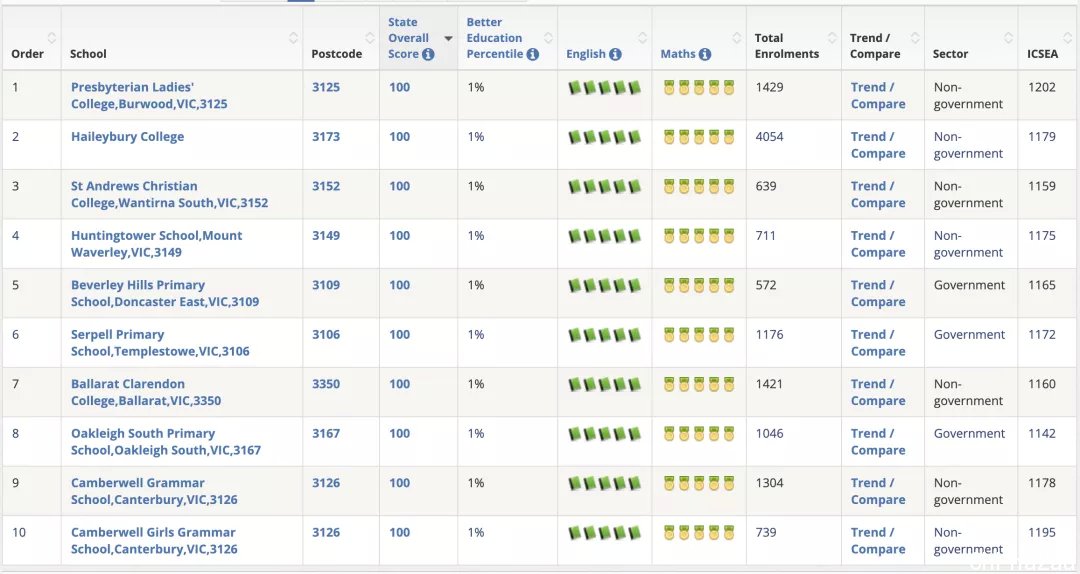1080x574 pixels.
Task: Sort by Trend / Compare column arrows
Action: pyautogui.click(x=915, y=38)
